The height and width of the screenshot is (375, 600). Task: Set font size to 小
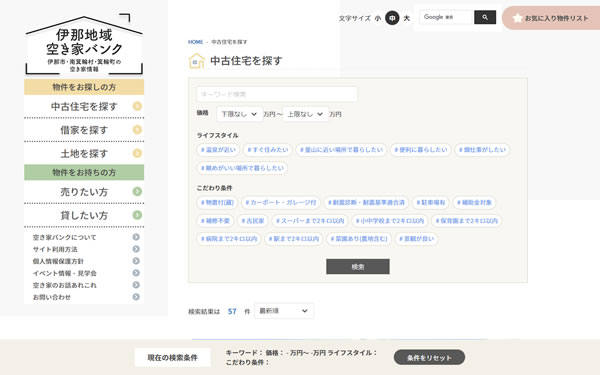(x=378, y=18)
